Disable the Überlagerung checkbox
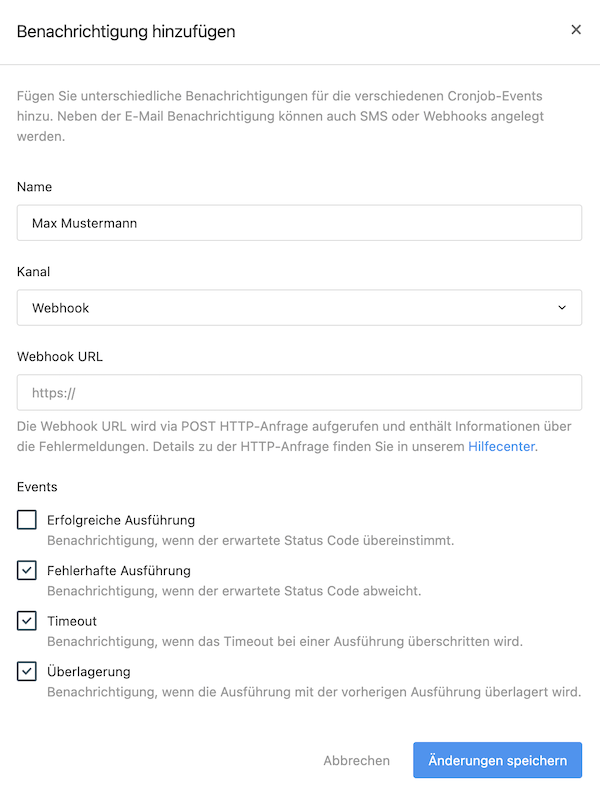 27,672
